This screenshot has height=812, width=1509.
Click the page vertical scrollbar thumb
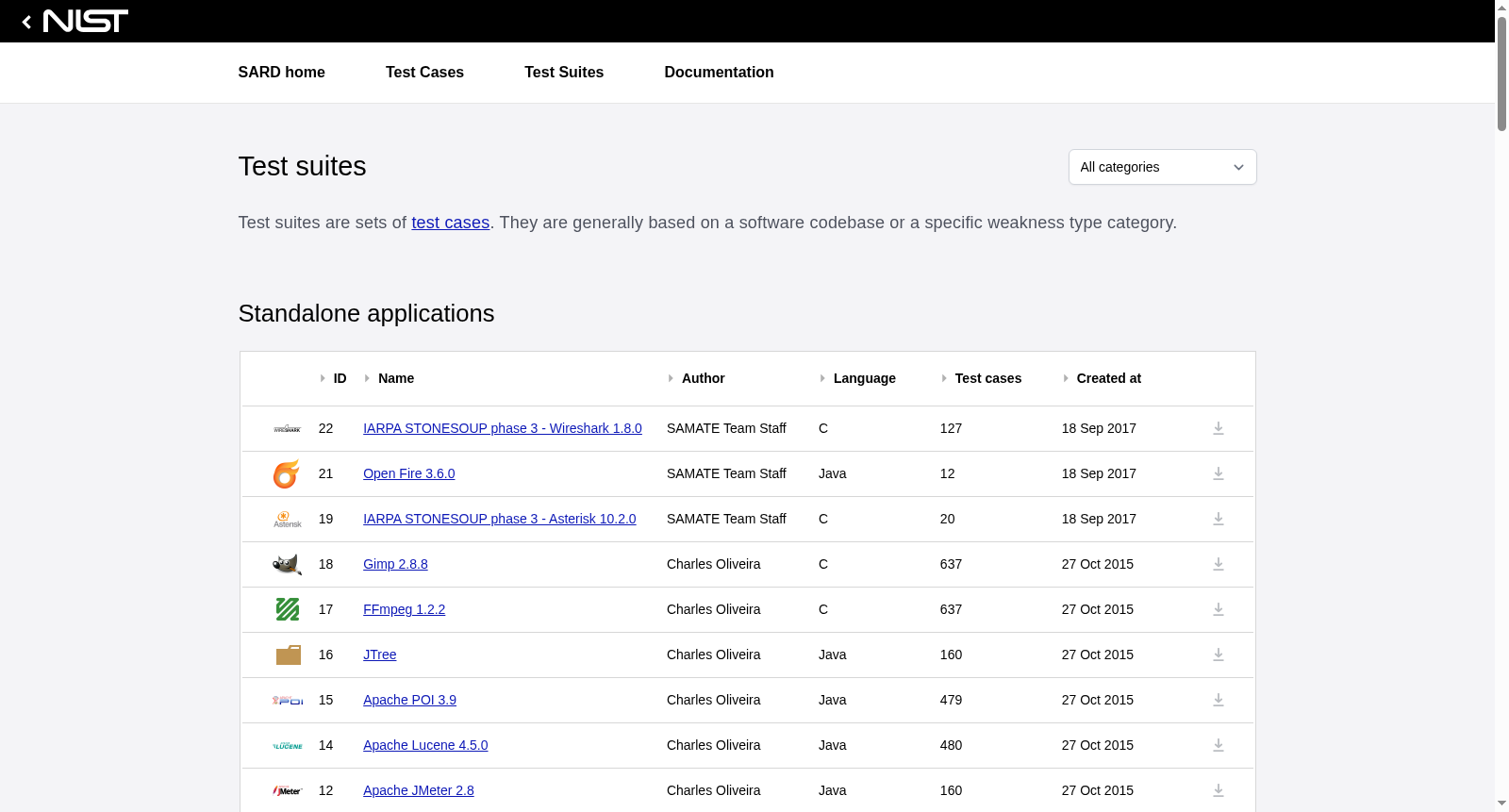click(1501, 73)
